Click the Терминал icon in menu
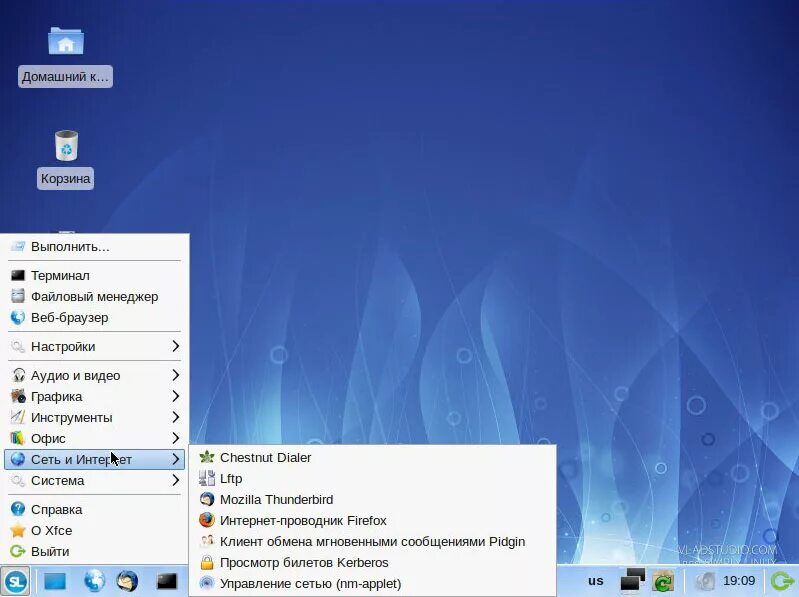Screen dimensions: 799x597 tap(18, 276)
